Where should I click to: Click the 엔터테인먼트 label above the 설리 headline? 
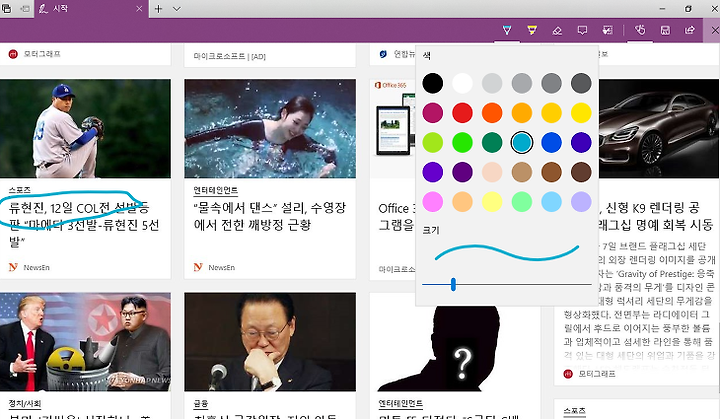pyautogui.click(x=215, y=190)
